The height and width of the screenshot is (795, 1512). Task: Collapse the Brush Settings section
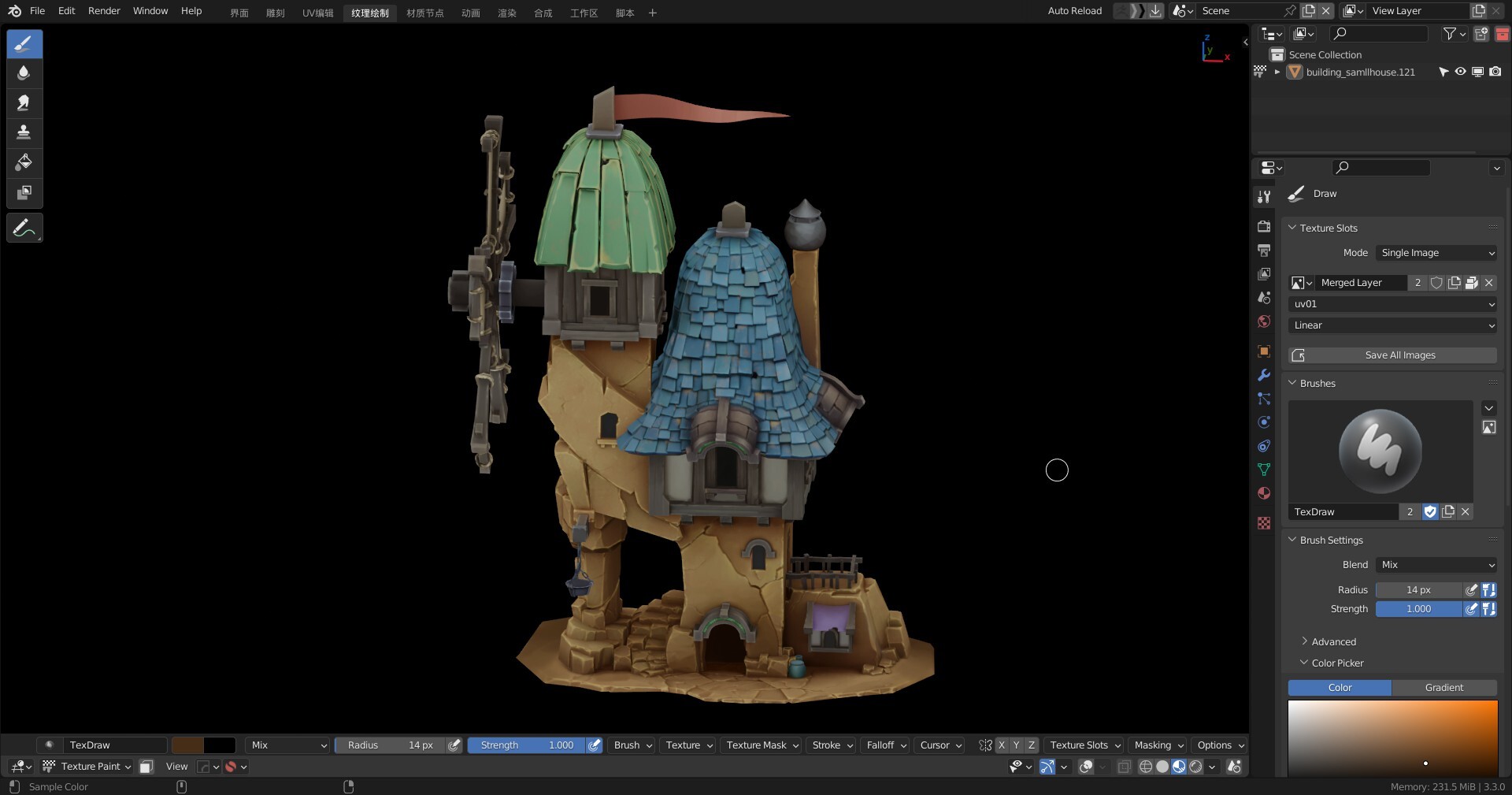(x=1292, y=540)
